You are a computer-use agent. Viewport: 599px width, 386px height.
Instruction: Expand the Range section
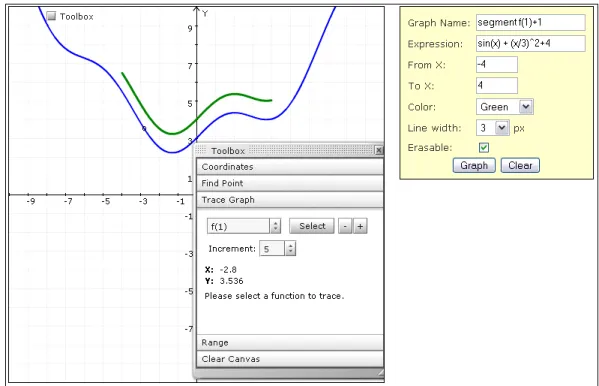click(290, 342)
